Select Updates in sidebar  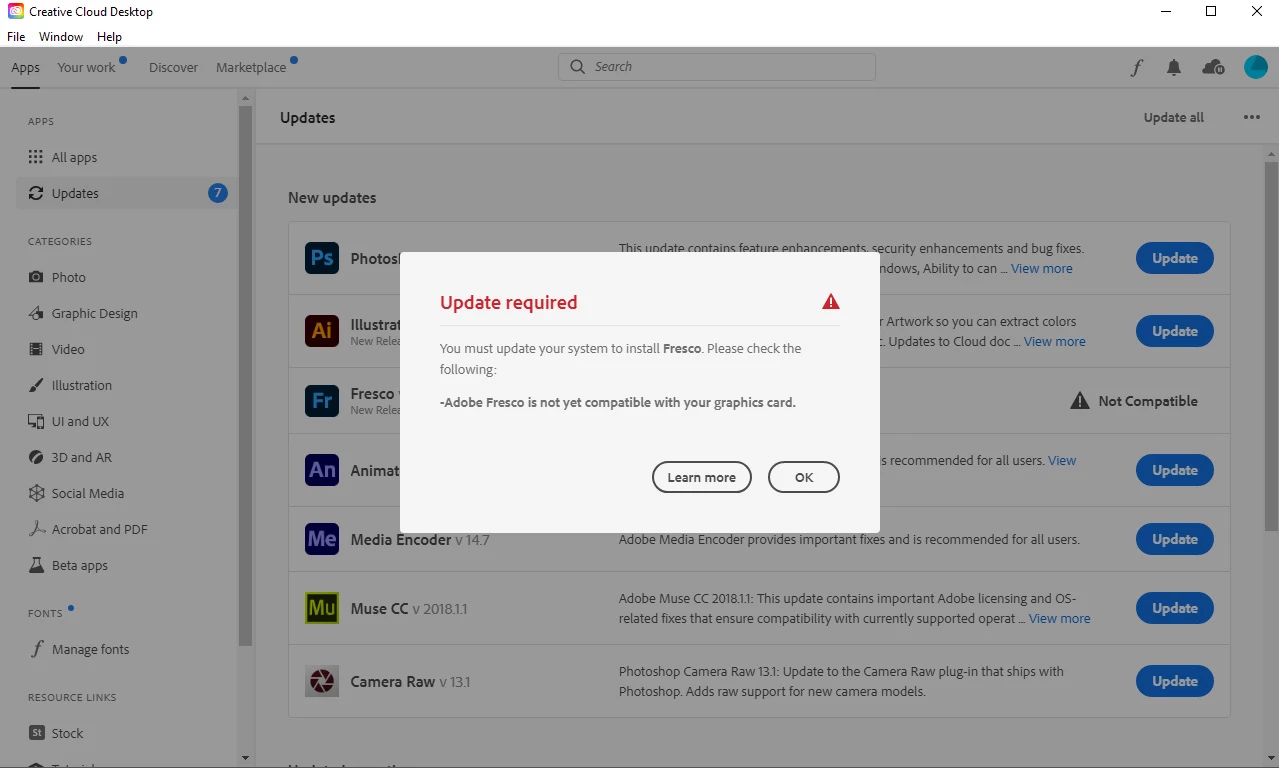(x=126, y=193)
